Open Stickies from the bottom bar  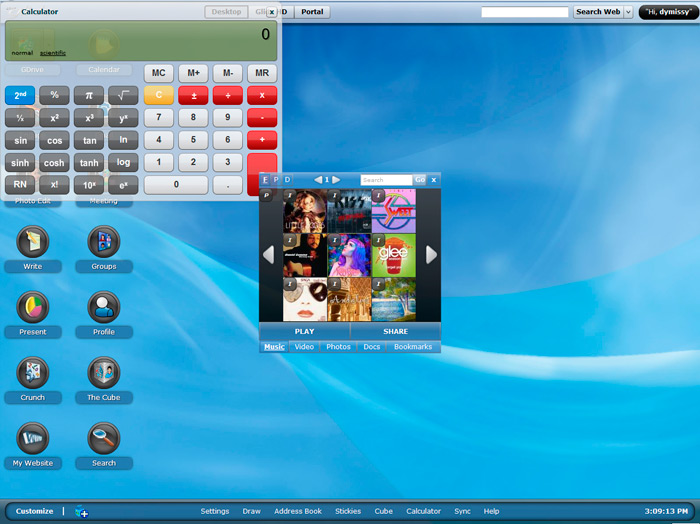click(x=348, y=511)
